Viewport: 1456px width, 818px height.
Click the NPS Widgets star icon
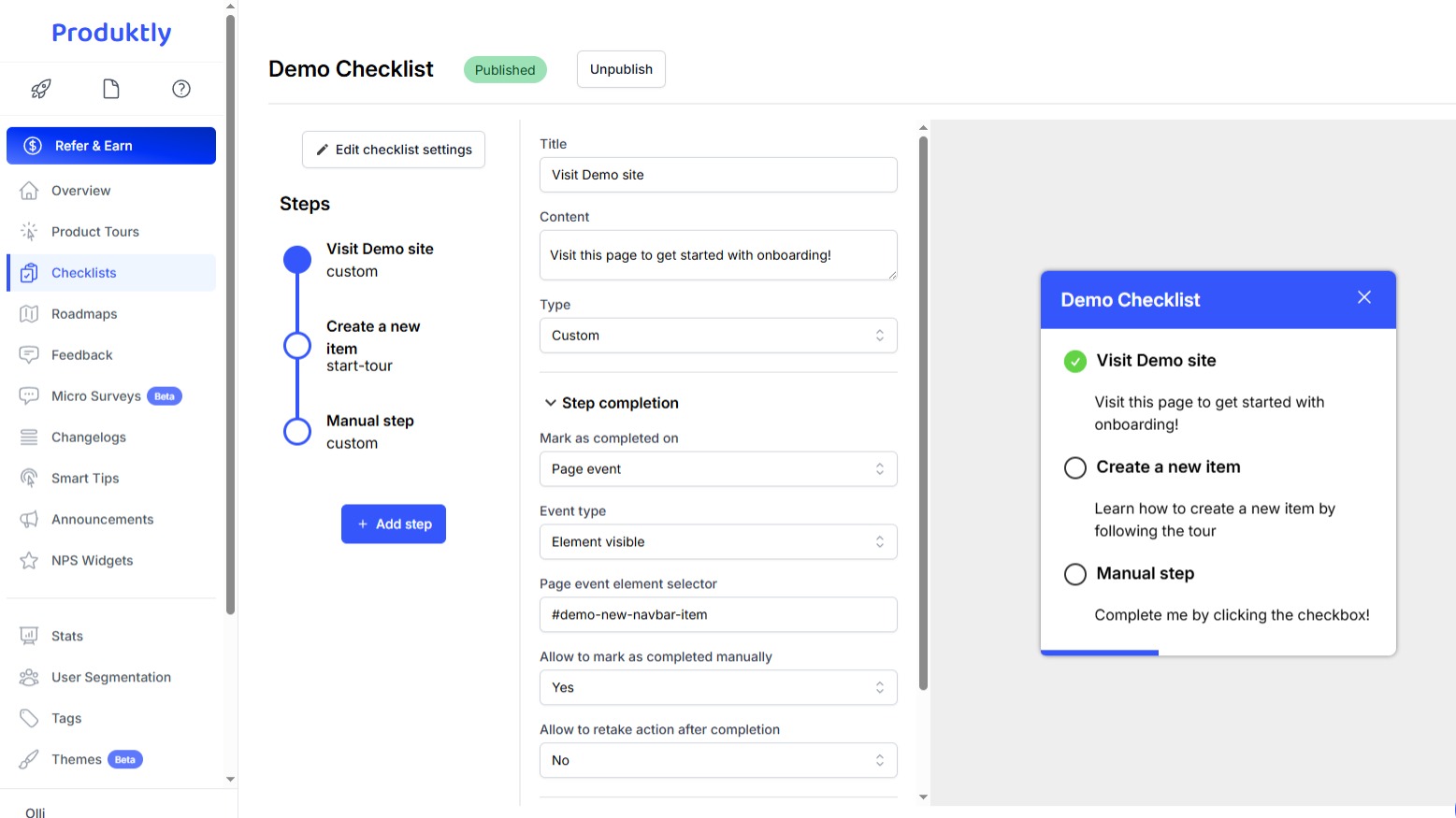pyautogui.click(x=29, y=561)
